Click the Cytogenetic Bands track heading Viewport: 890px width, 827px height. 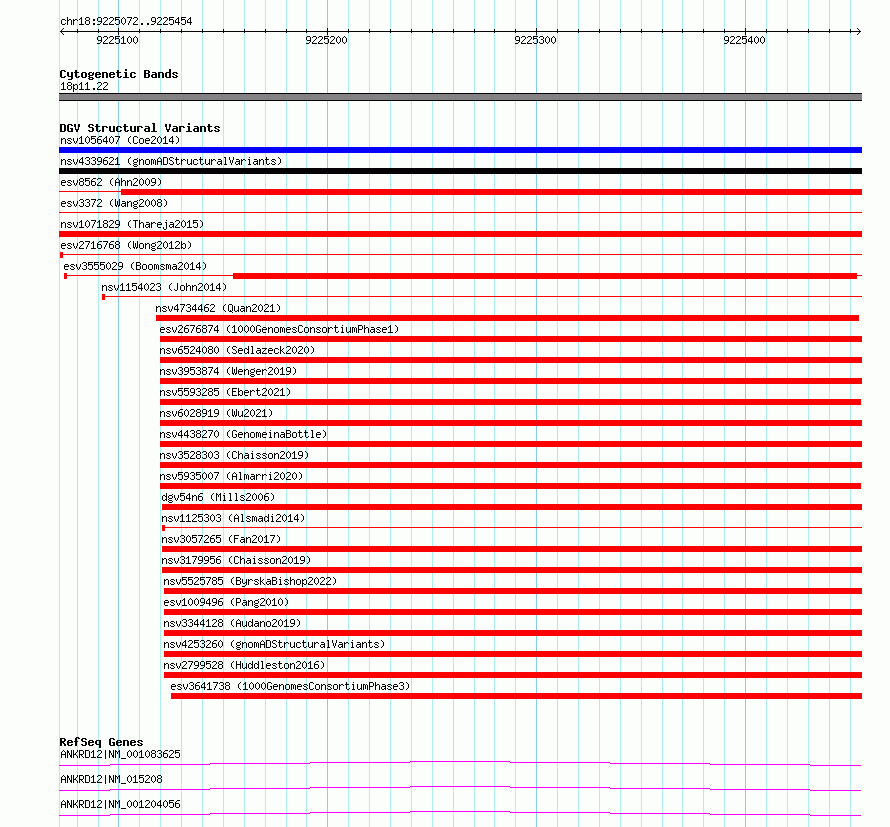point(119,74)
